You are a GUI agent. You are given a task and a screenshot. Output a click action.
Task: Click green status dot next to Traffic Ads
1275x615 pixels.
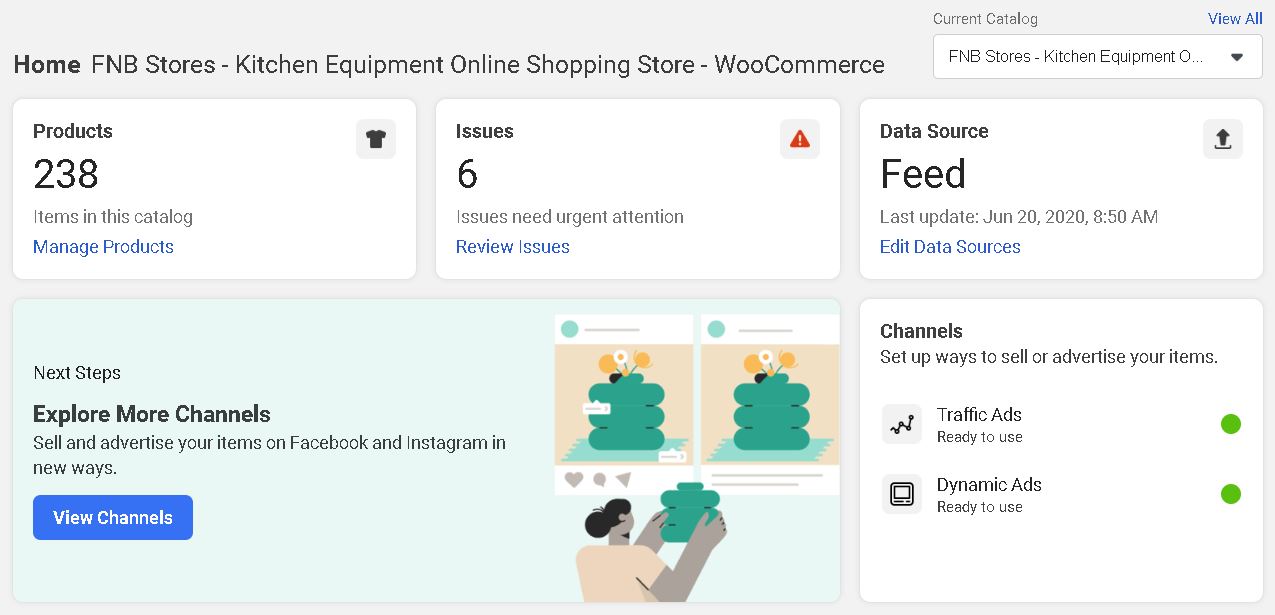pyautogui.click(x=1231, y=424)
